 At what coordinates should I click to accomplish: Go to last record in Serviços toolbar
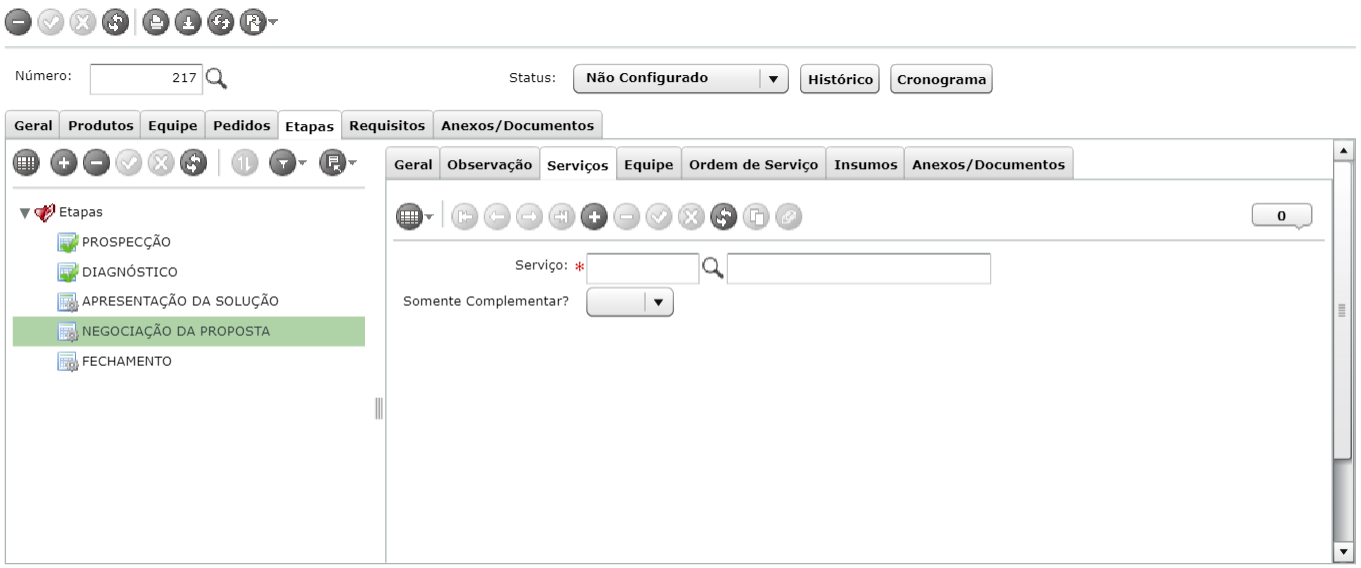(561, 215)
